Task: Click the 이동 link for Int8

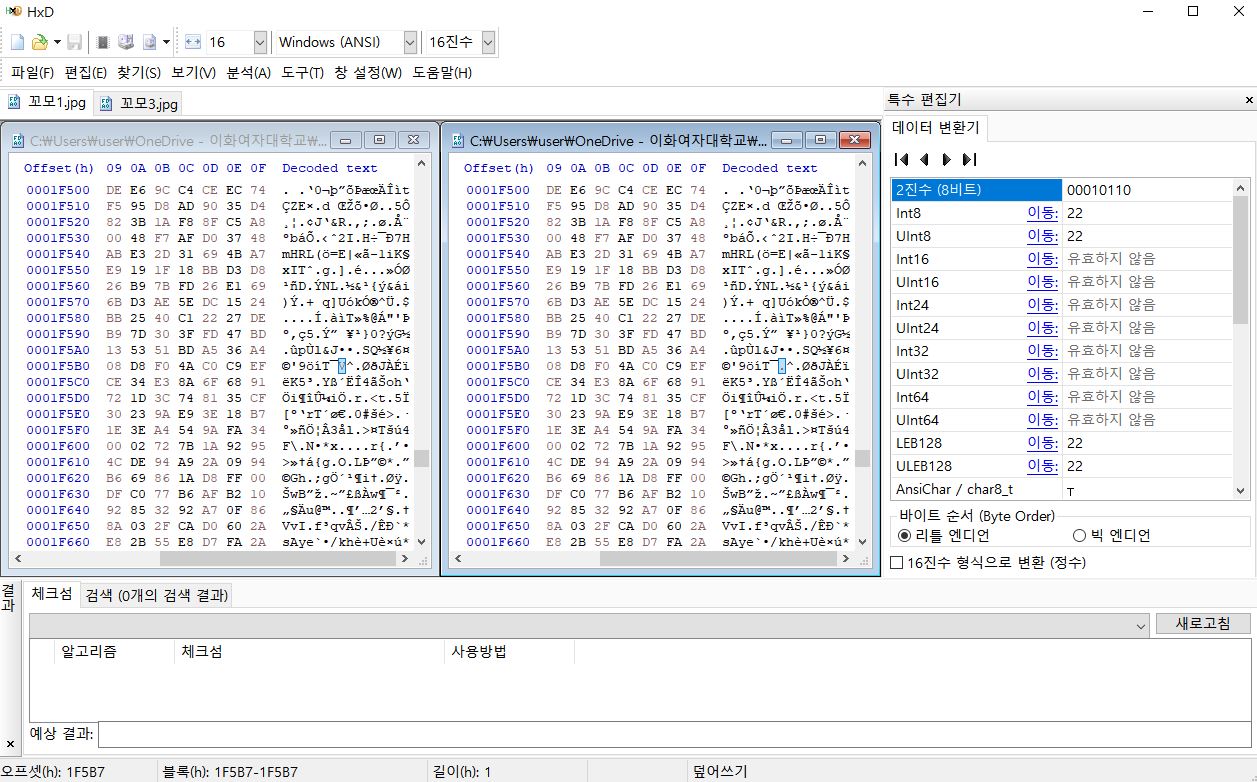Action: click(1042, 213)
